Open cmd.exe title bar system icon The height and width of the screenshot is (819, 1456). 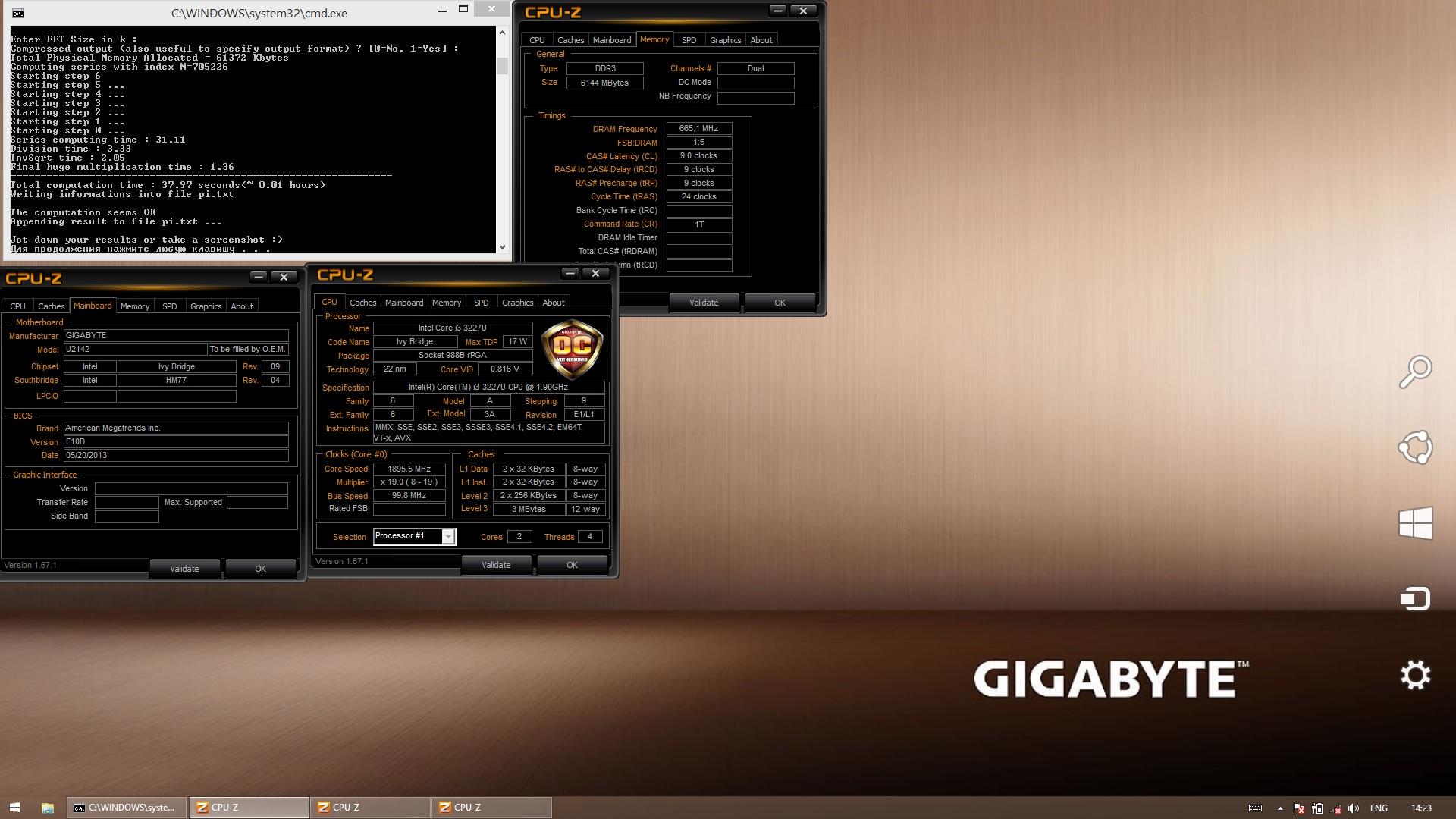(x=17, y=13)
